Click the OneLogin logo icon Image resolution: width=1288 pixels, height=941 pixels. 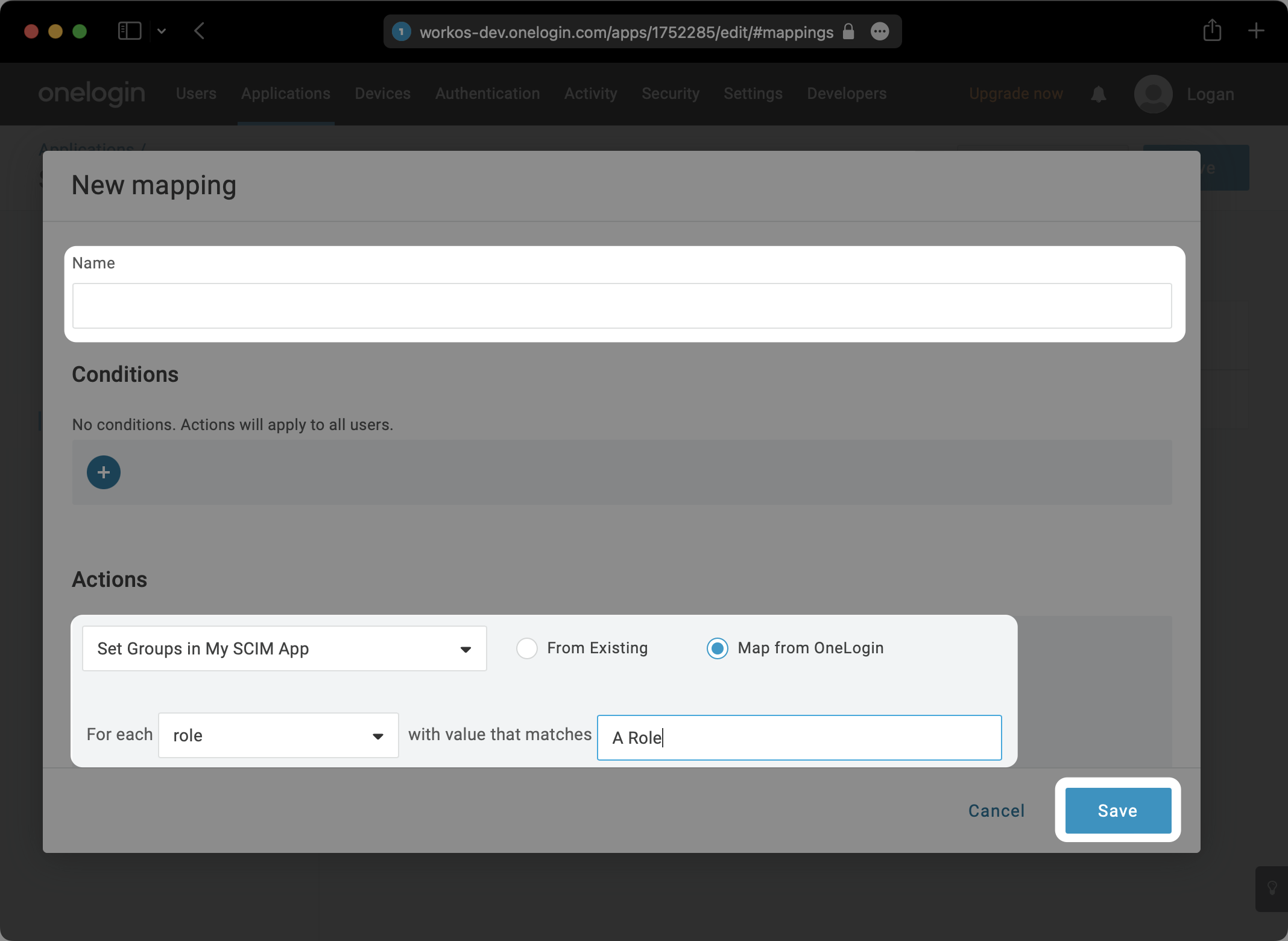[91, 94]
